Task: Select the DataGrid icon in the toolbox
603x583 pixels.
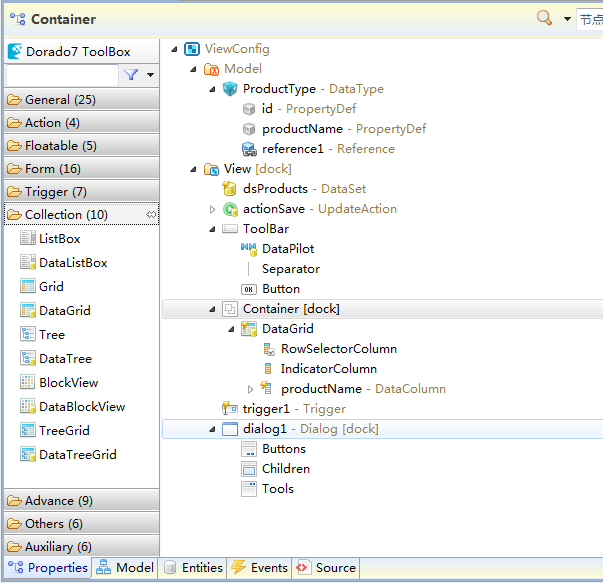Action: tap(28, 311)
